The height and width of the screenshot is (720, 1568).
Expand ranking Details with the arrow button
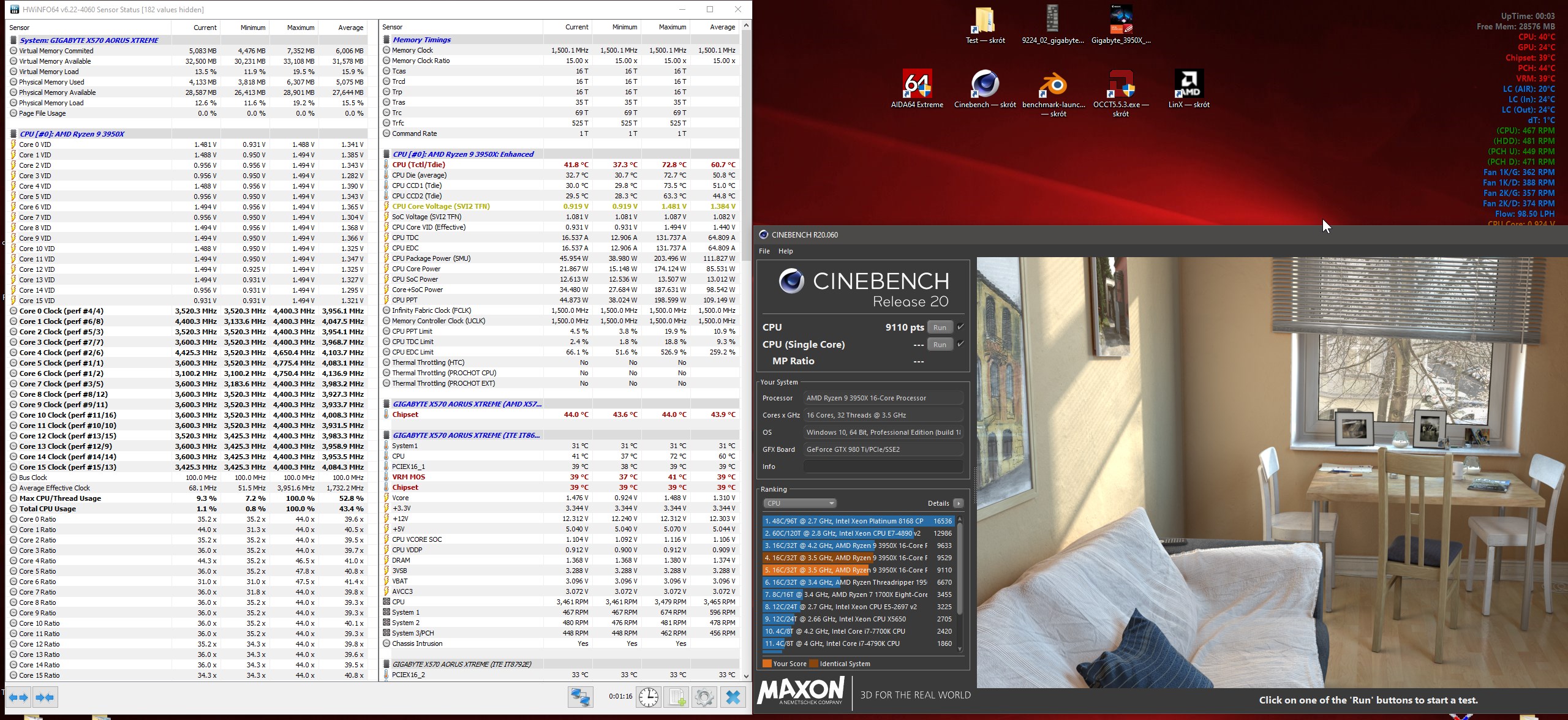[959, 503]
